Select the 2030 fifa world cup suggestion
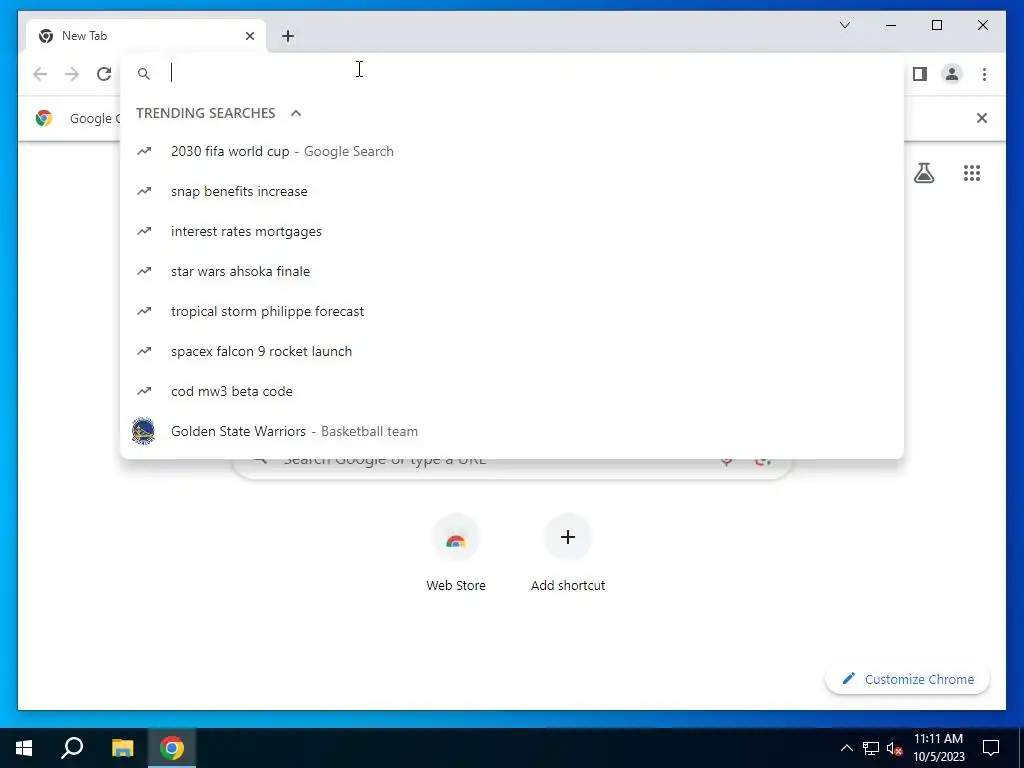The width and height of the screenshot is (1024, 768). point(512,152)
